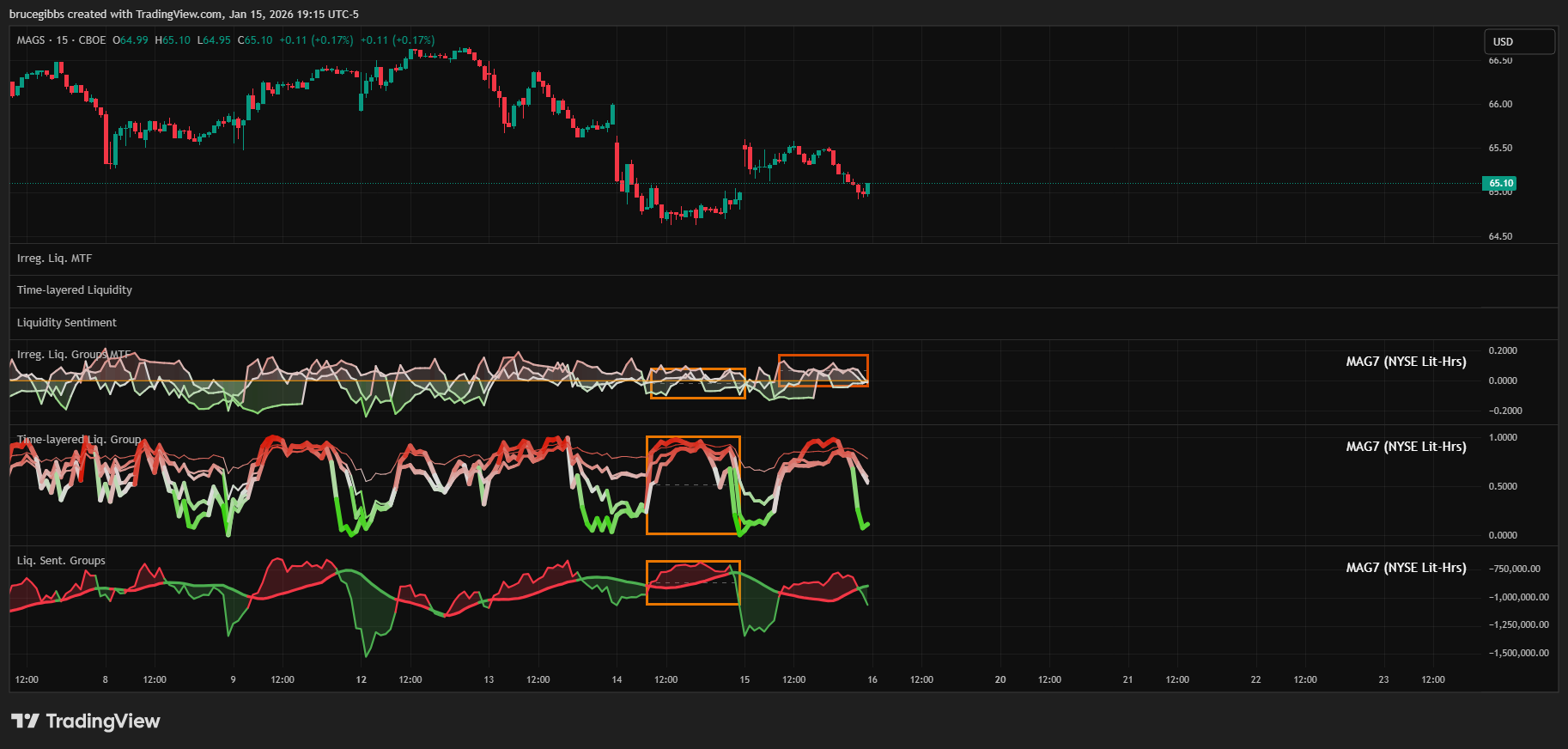Click the MAGS symbol title in legend
Screen dimensions: 1568x749
31,40
